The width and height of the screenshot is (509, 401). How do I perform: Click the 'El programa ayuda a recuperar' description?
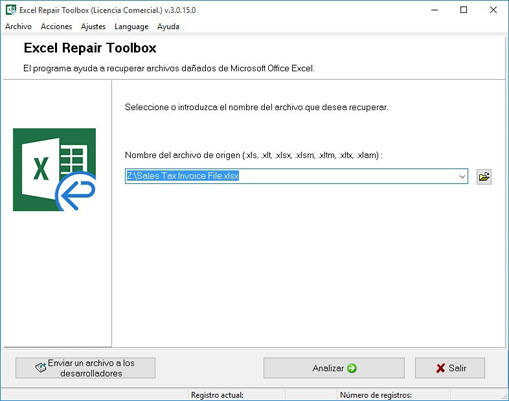(x=169, y=68)
